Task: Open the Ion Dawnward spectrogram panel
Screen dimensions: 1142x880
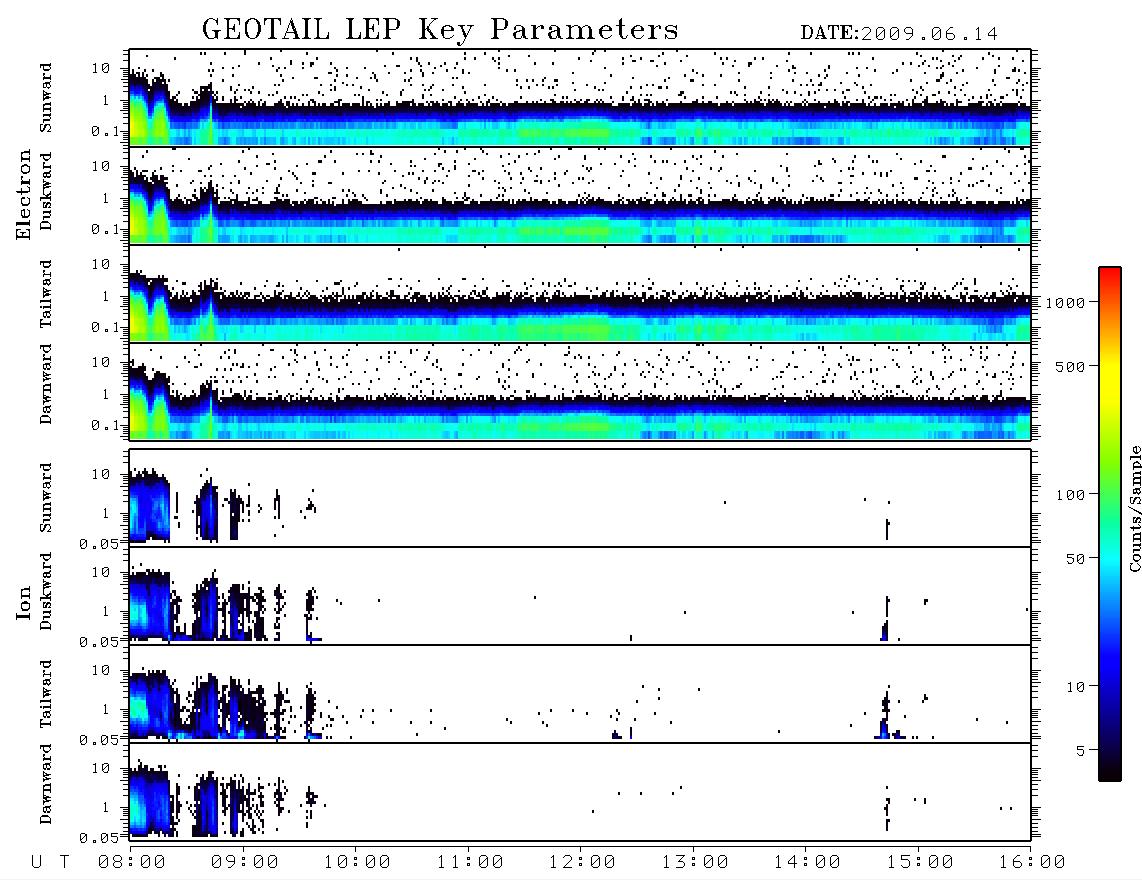Action: pos(580,792)
